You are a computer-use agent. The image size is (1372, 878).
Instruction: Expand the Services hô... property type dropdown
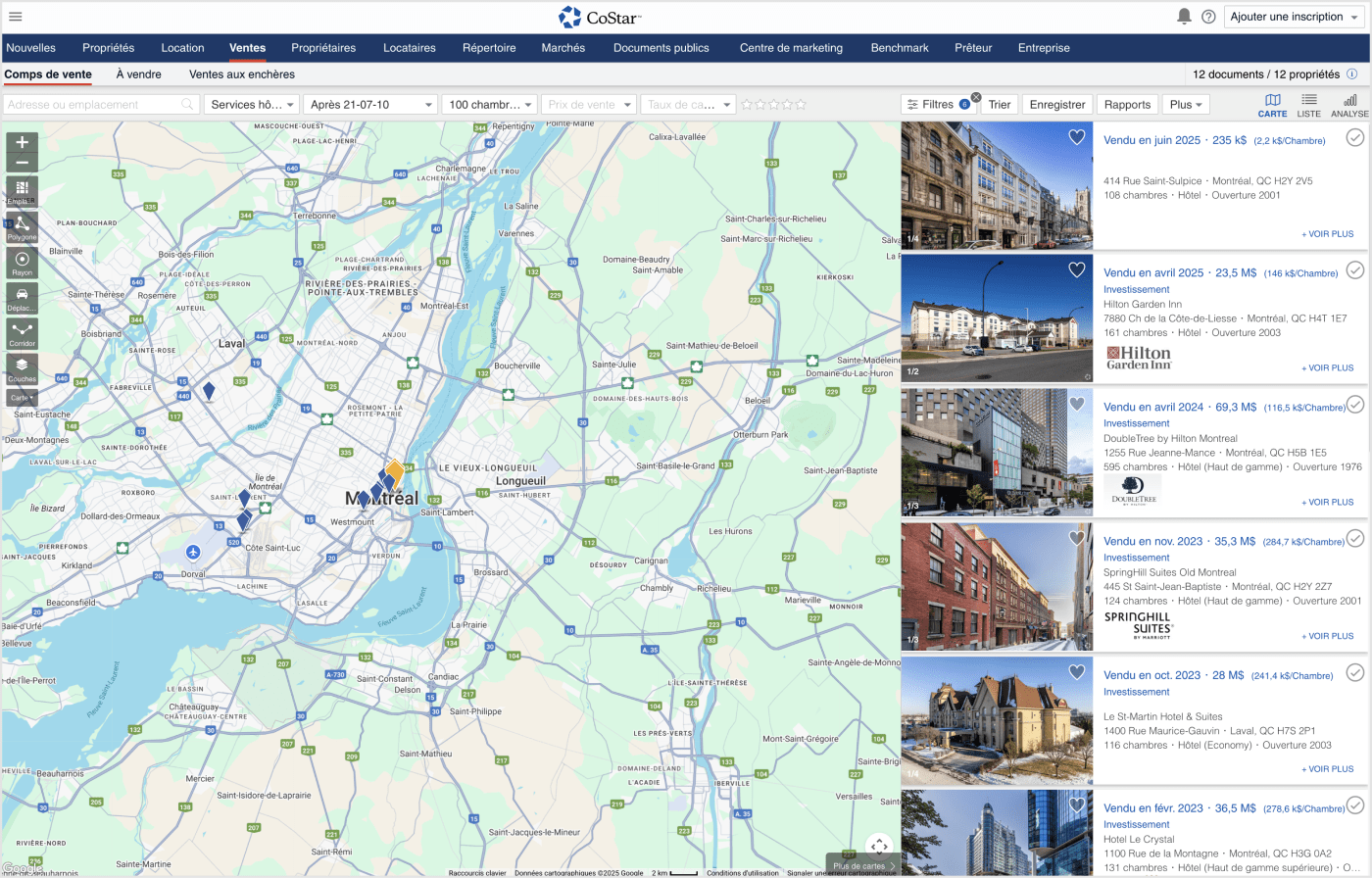coord(253,105)
